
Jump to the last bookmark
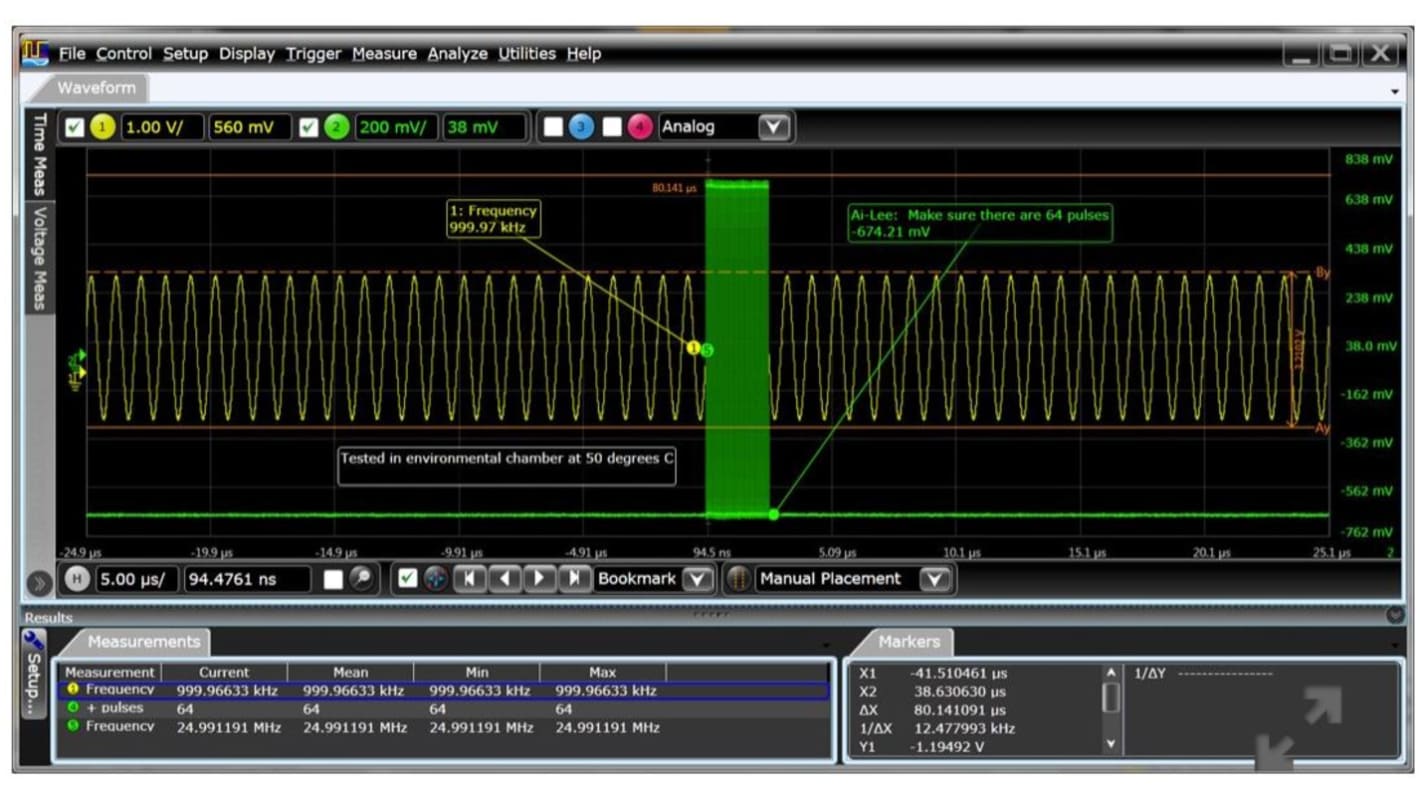[x=574, y=579]
